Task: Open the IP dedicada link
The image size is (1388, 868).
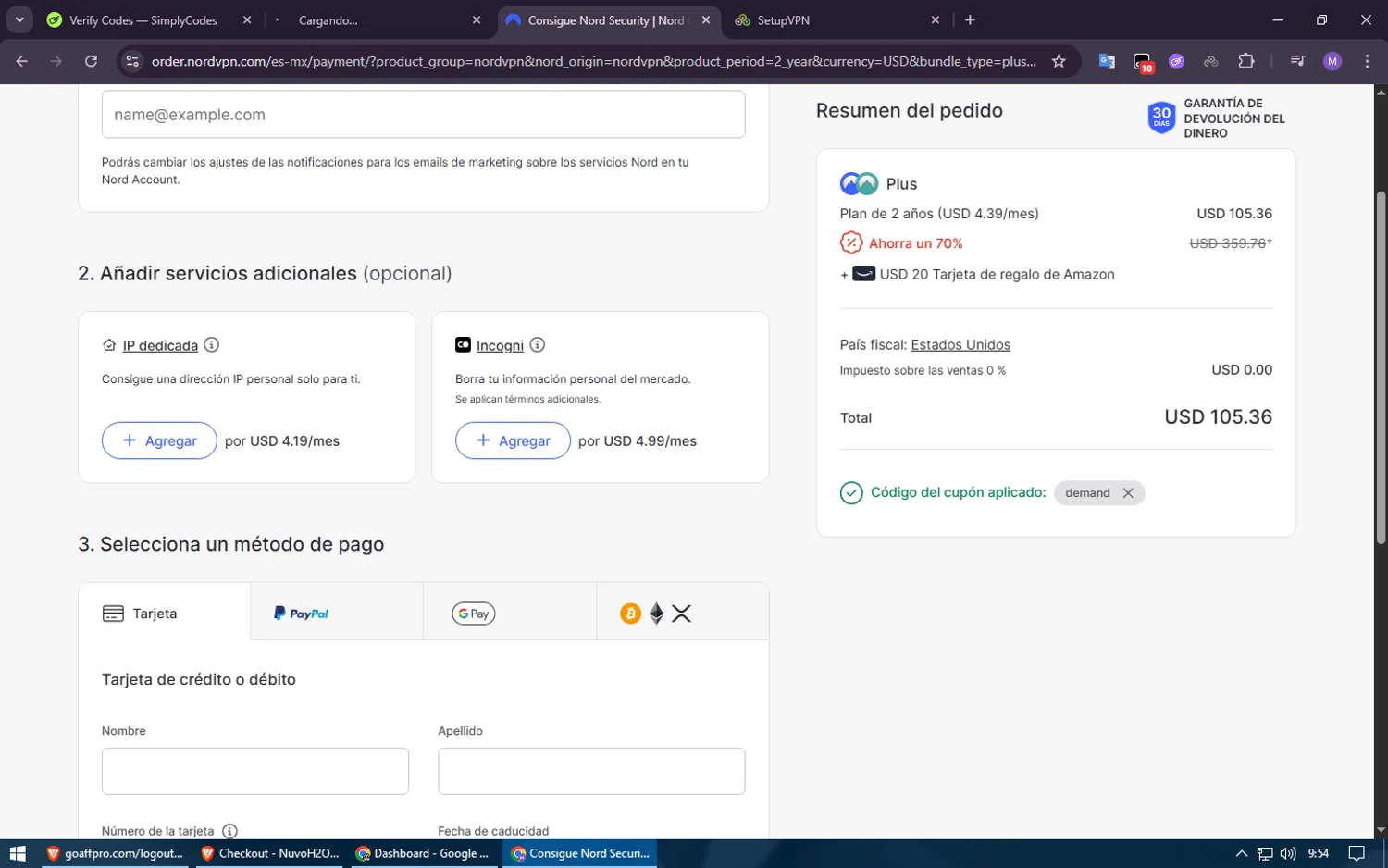Action: (x=160, y=345)
